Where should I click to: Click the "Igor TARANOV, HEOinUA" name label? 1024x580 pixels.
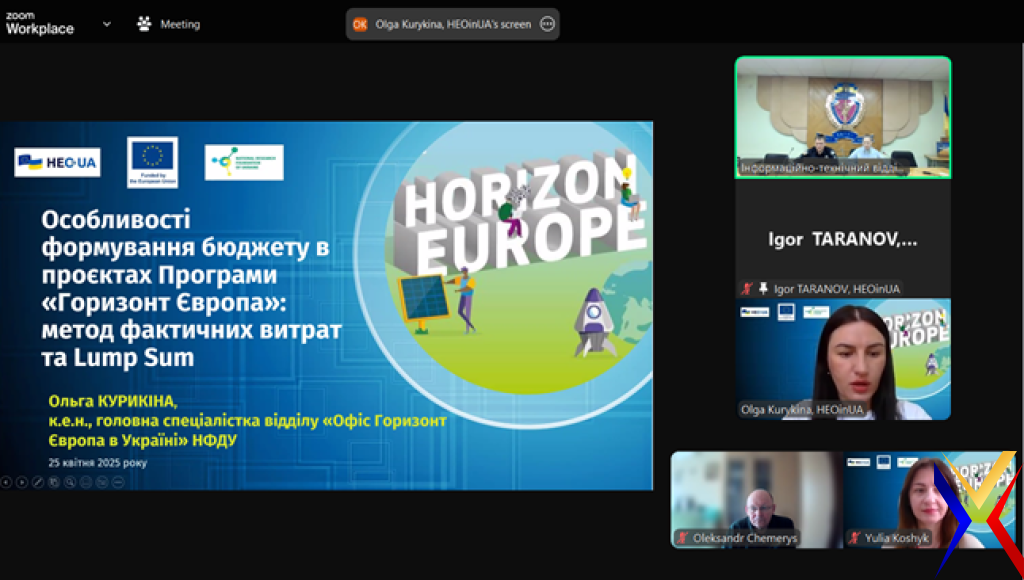point(837,288)
